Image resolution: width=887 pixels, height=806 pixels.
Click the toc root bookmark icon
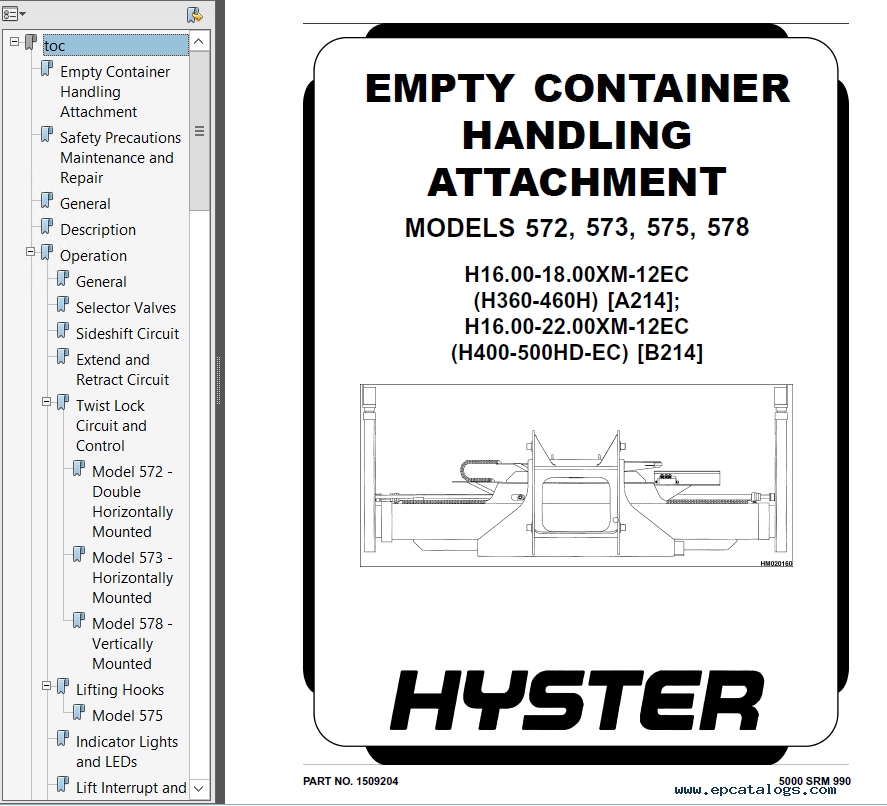tap(31, 42)
